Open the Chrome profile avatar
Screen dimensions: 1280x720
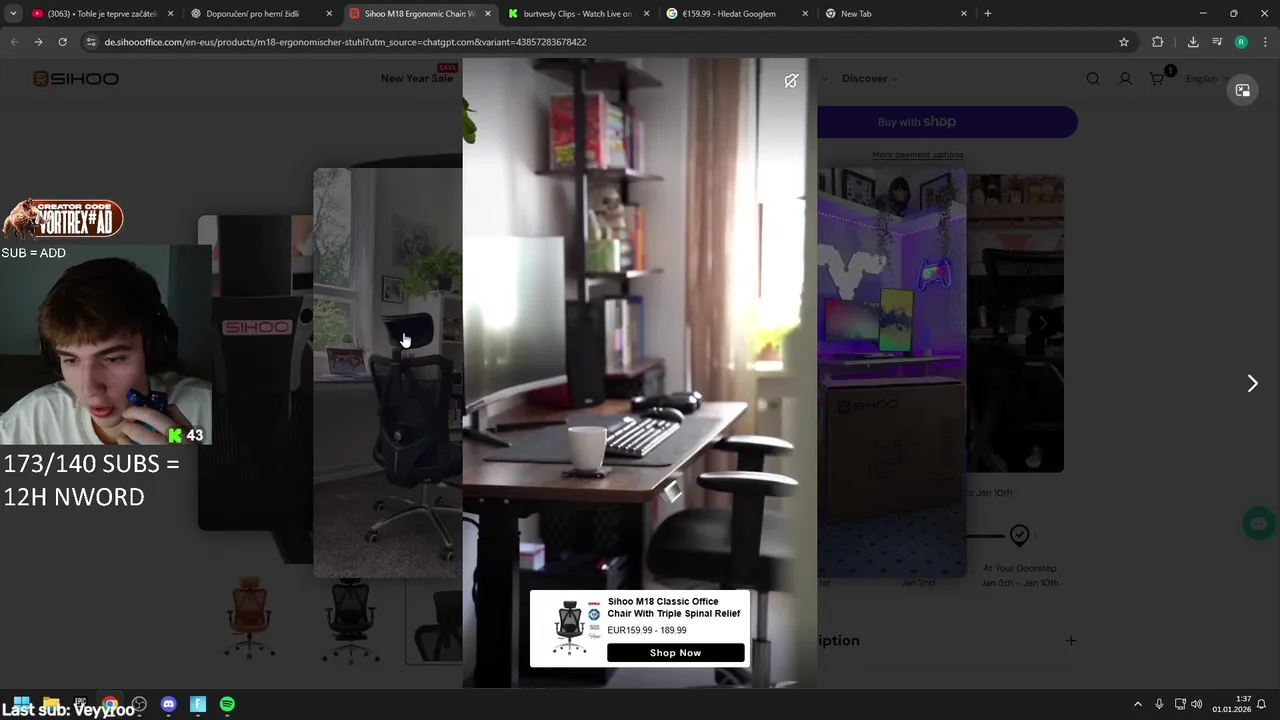tap(1241, 42)
